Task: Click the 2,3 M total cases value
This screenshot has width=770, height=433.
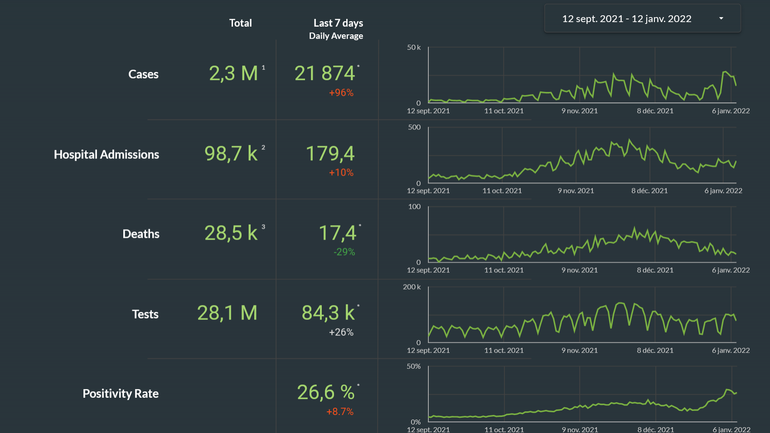Action: [x=234, y=73]
